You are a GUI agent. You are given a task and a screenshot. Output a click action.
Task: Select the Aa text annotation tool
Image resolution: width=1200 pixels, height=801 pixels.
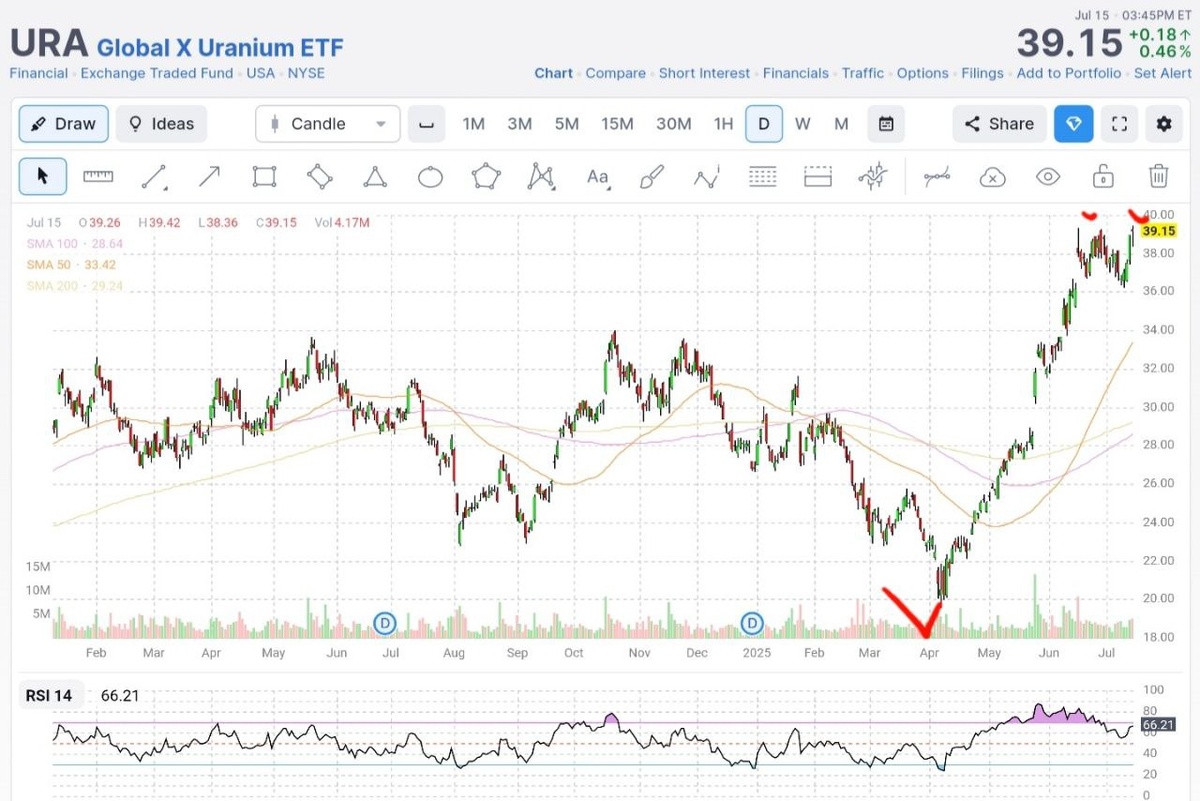coord(597,177)
